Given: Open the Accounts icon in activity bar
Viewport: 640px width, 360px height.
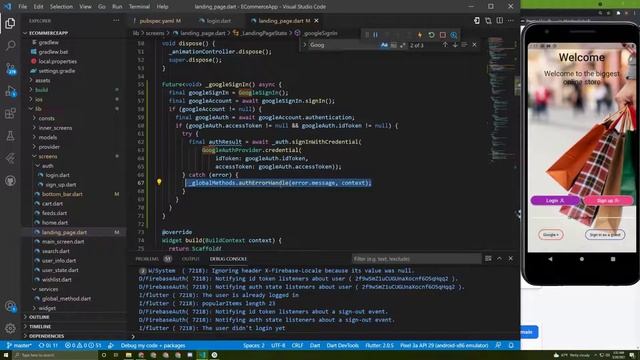Looking at the screenshot, I should point(10,307).
